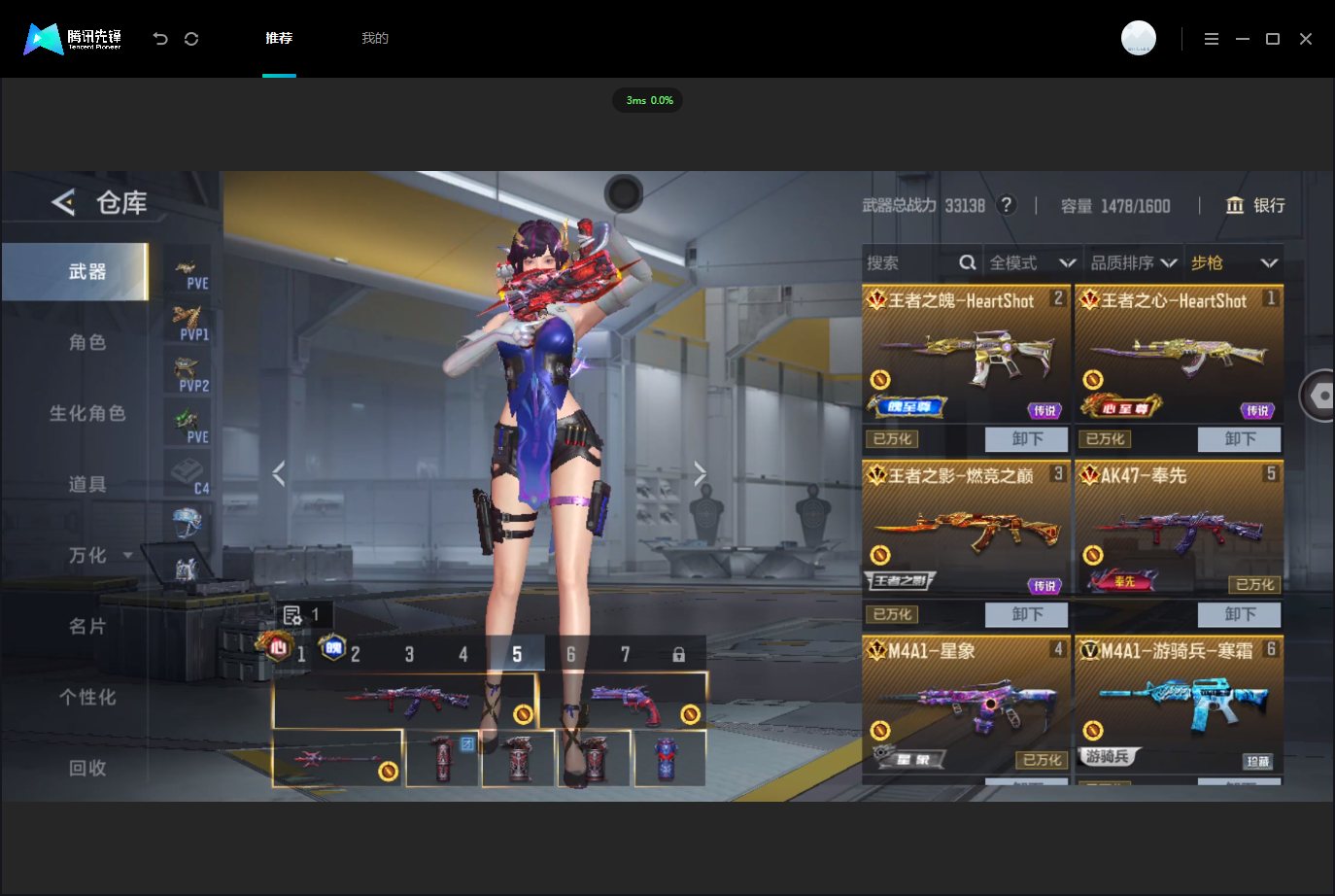
Task: Select the body armor icon below the helmet
Action: pos(186,569)
